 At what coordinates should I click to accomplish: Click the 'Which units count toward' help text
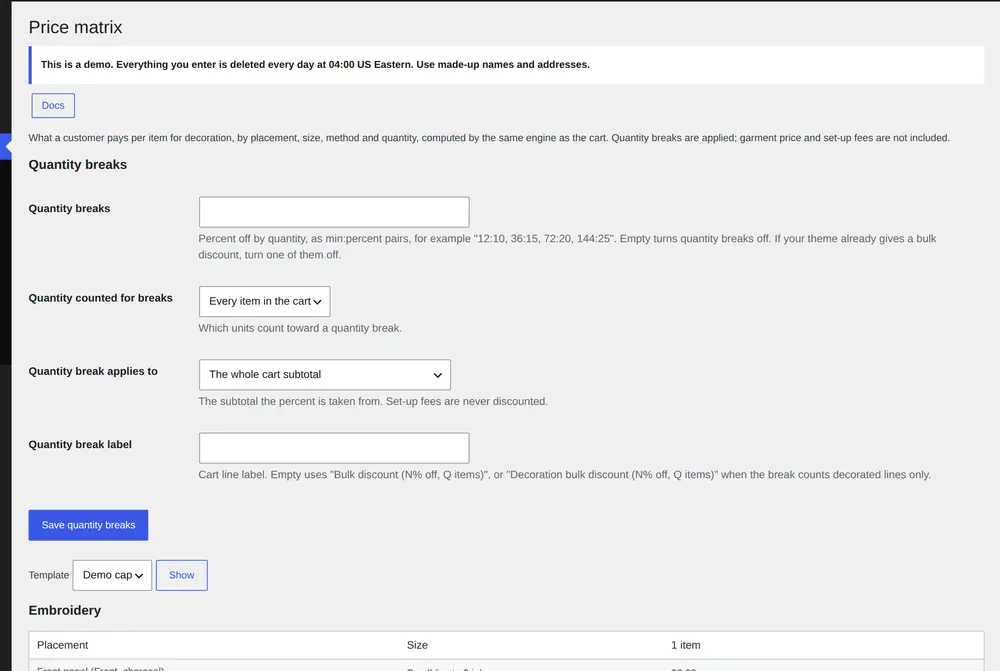(300, 328)
